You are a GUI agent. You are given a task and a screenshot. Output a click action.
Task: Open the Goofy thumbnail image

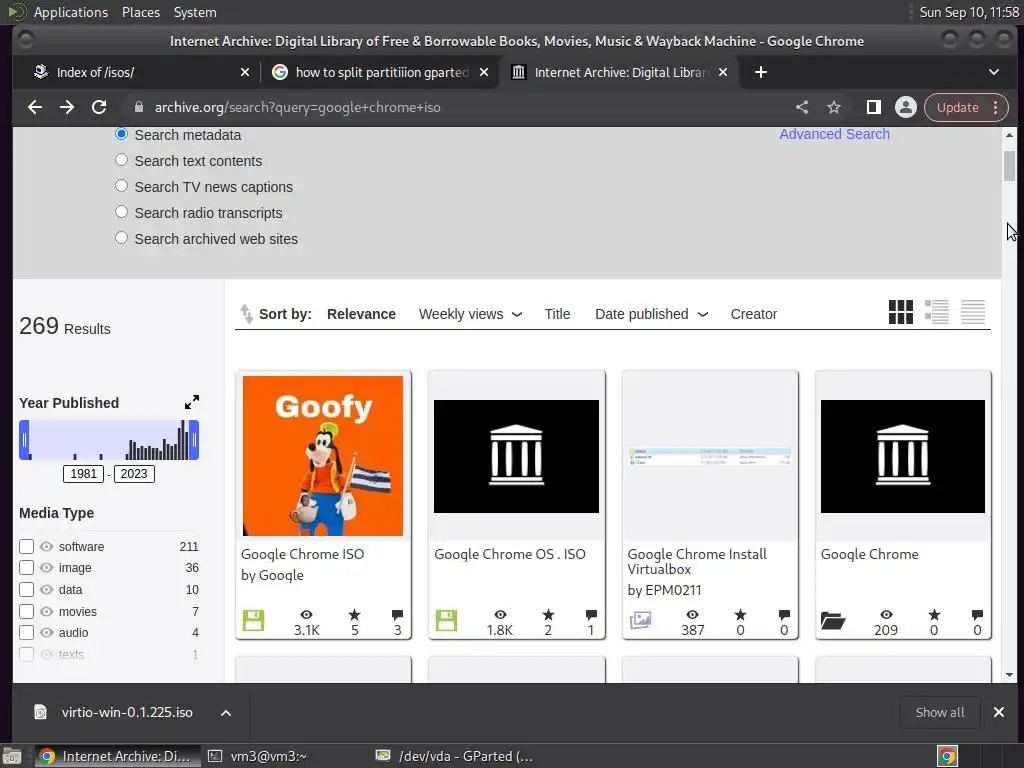tap(323, 456)
